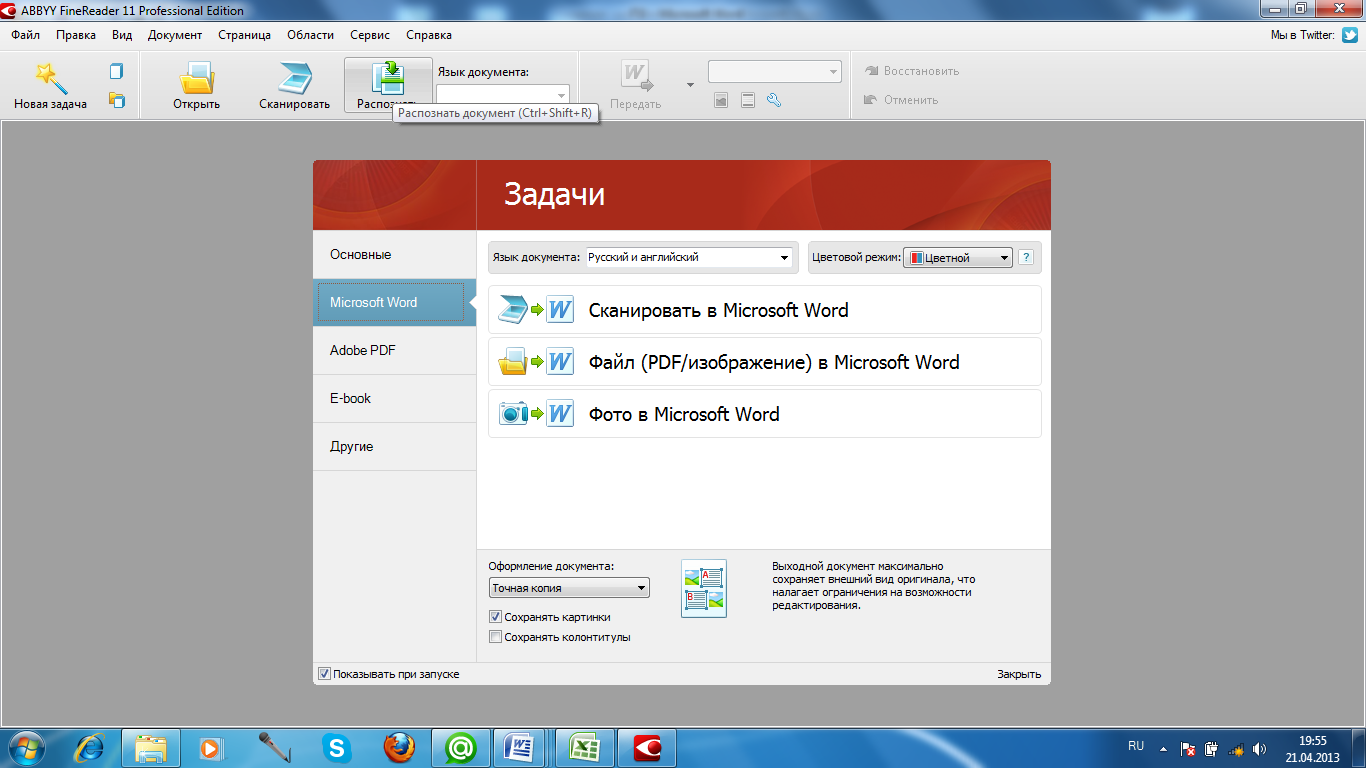1366x768 pixels.
Task: Click the document layout preview thumbnail
Action: (x=704, y=588)
